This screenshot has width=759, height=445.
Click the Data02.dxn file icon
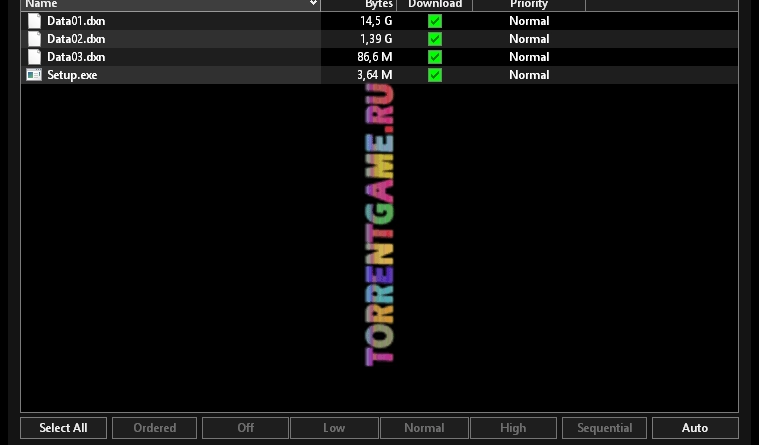point(34,39)
